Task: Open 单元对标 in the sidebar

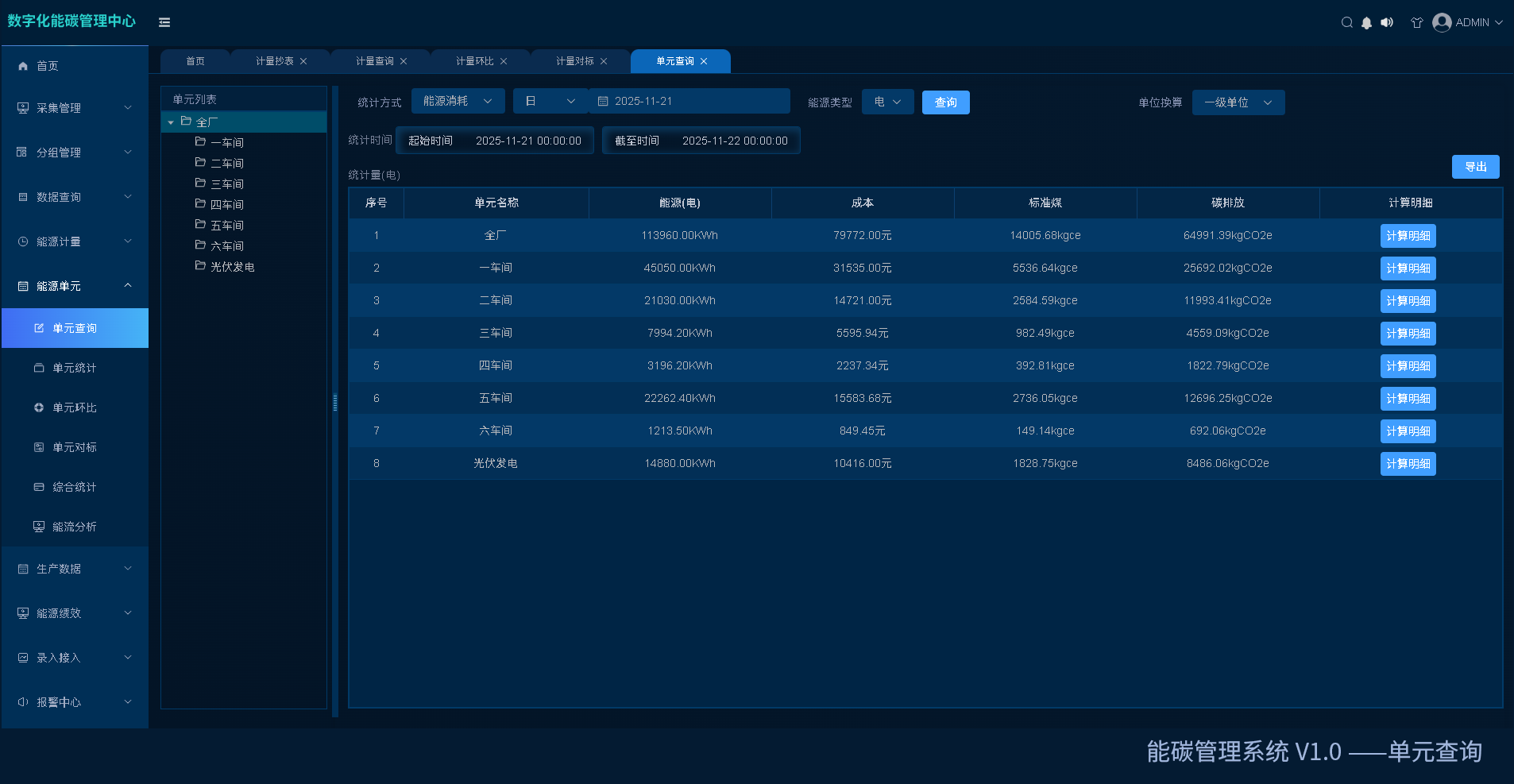Action: 75,447
